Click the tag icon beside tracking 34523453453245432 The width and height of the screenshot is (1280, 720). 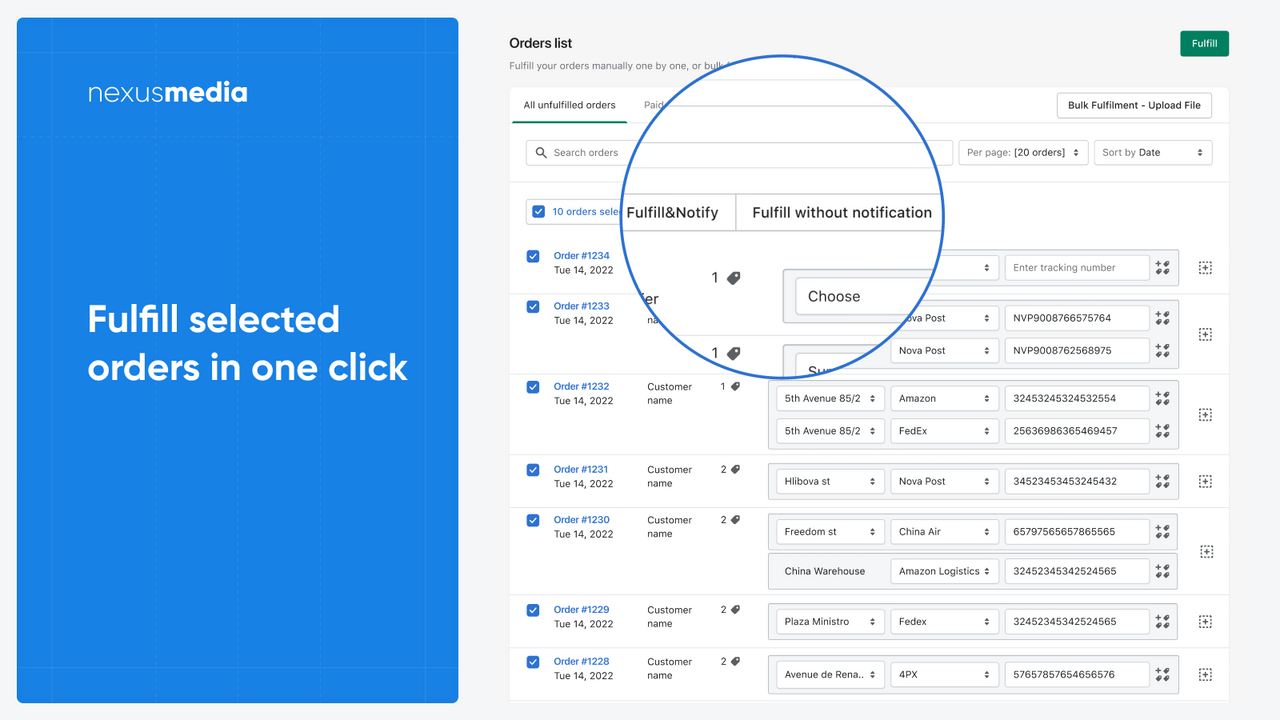[1162, 481]
